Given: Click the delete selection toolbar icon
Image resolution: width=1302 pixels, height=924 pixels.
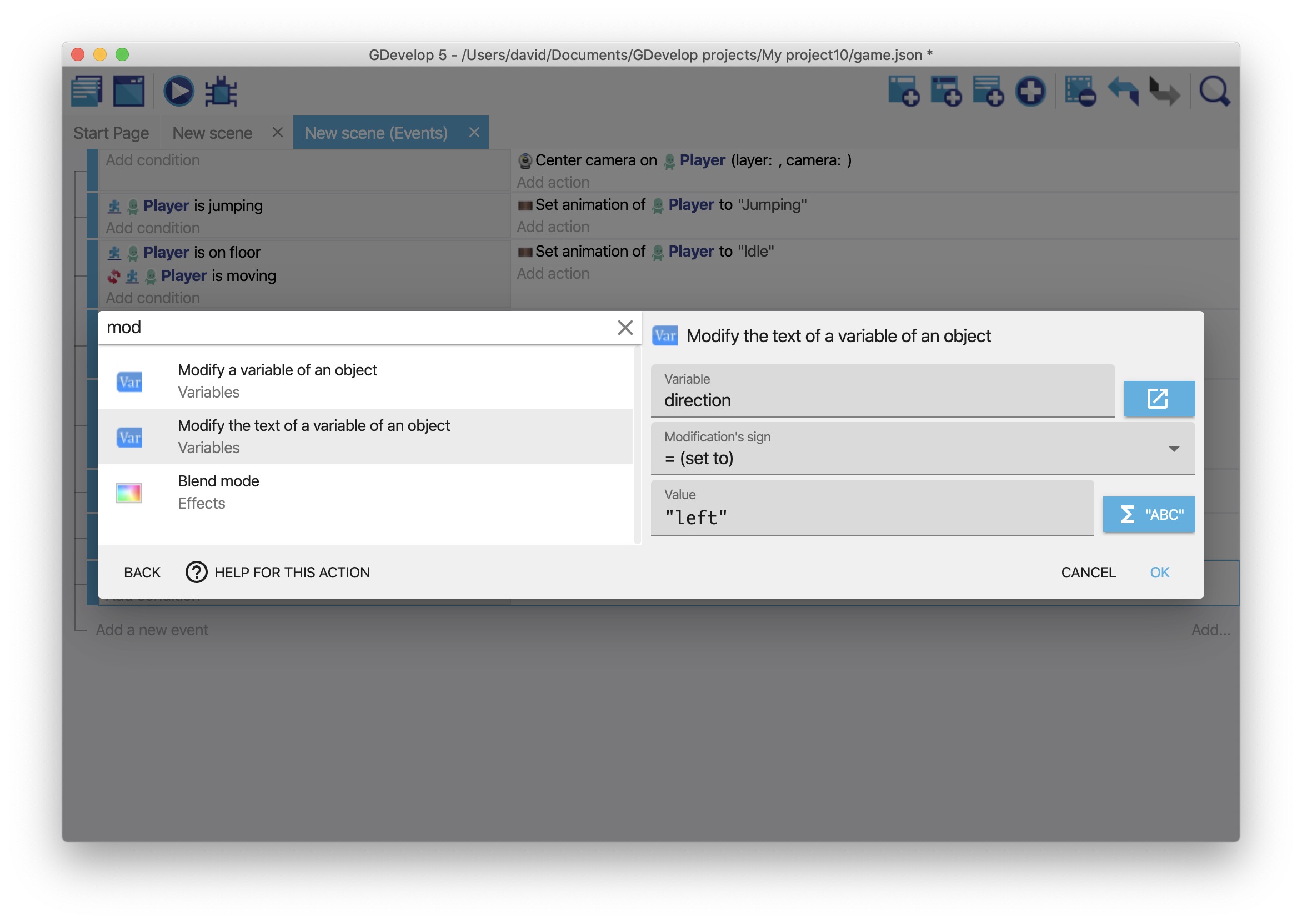Looking at the screenshot, I should pyautogui.click(x=1079, y=91).
